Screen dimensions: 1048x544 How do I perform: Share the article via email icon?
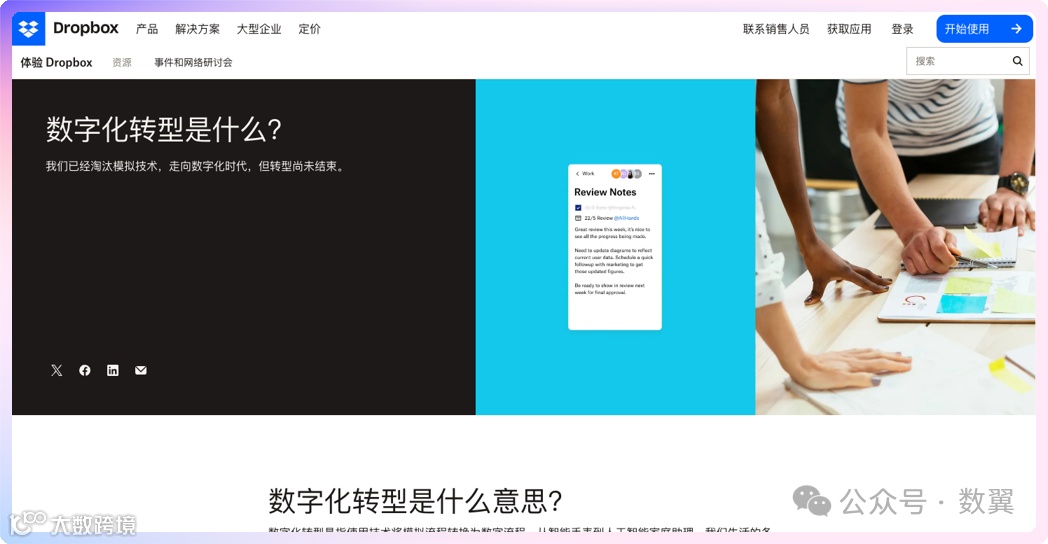click(141, 370)
